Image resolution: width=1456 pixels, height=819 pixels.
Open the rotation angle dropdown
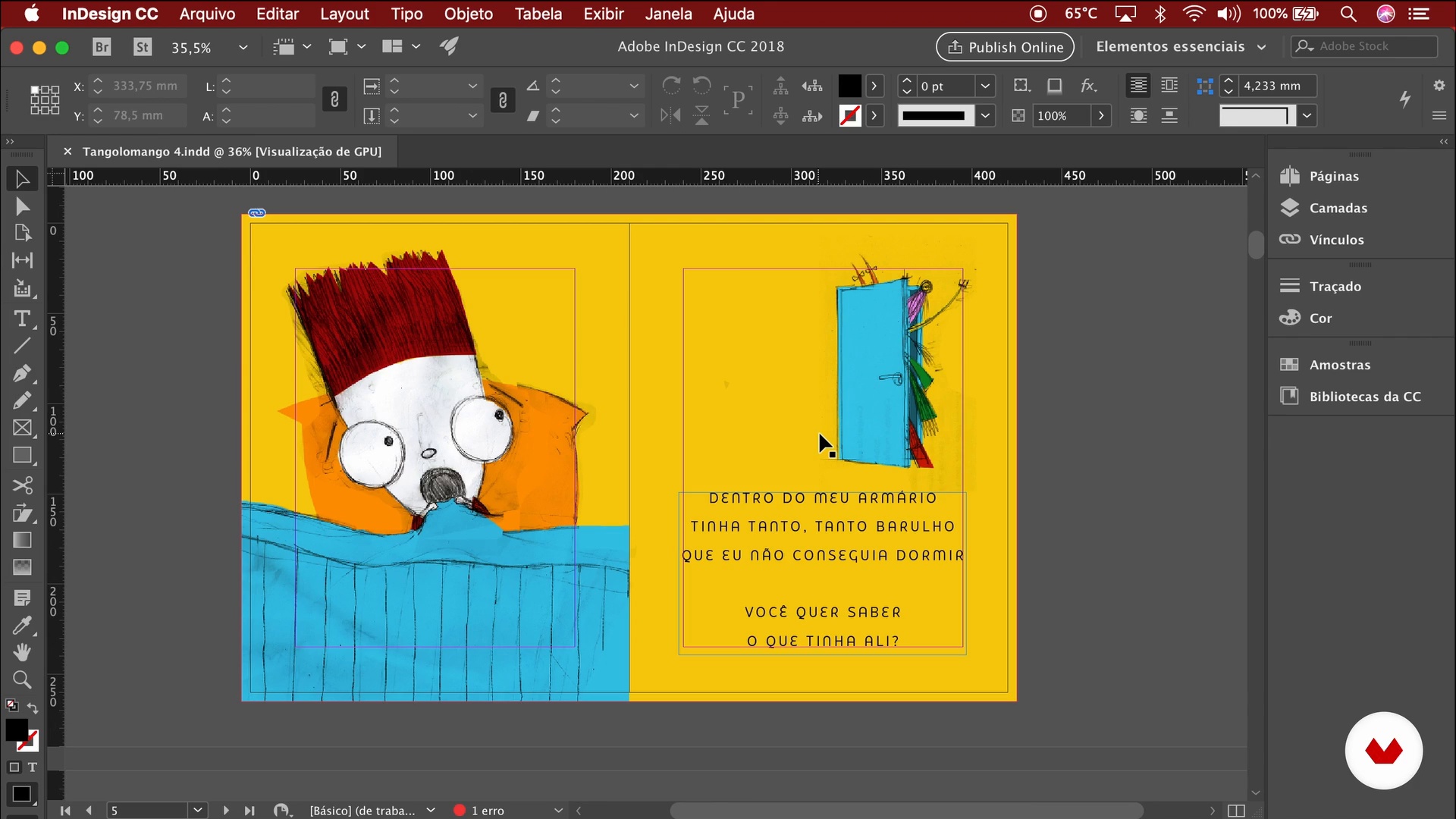coord(634,86)
